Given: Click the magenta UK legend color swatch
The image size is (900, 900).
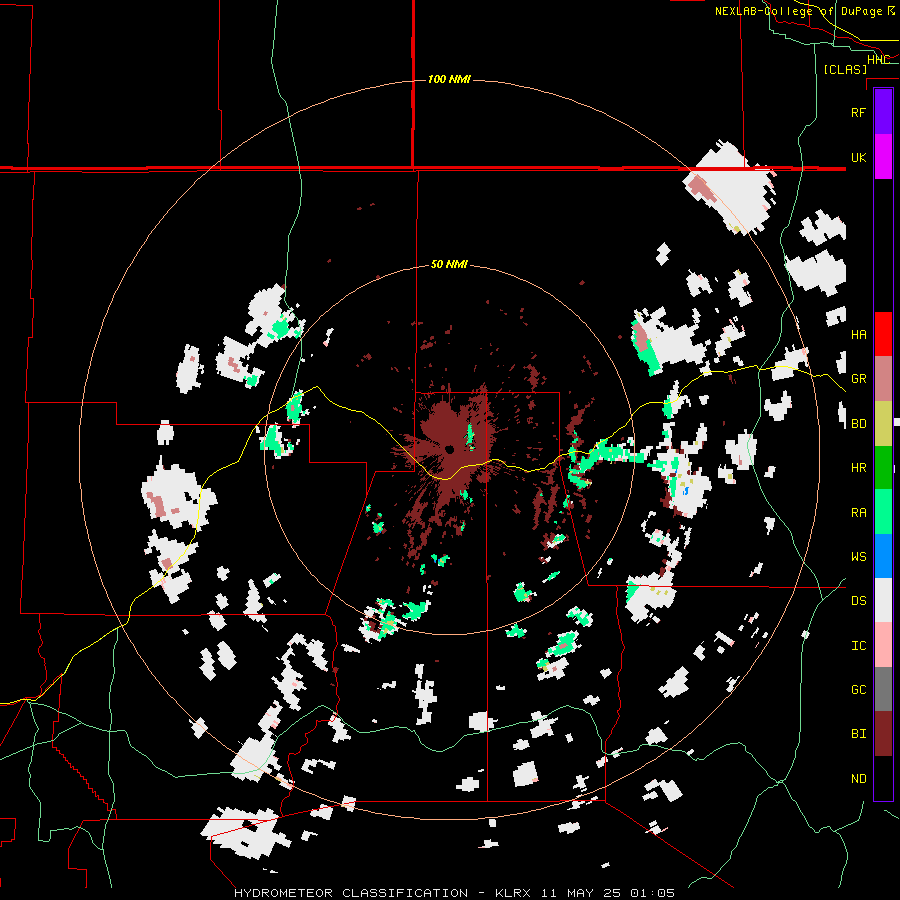Looking at the screenshot, I should coord(883,157).
